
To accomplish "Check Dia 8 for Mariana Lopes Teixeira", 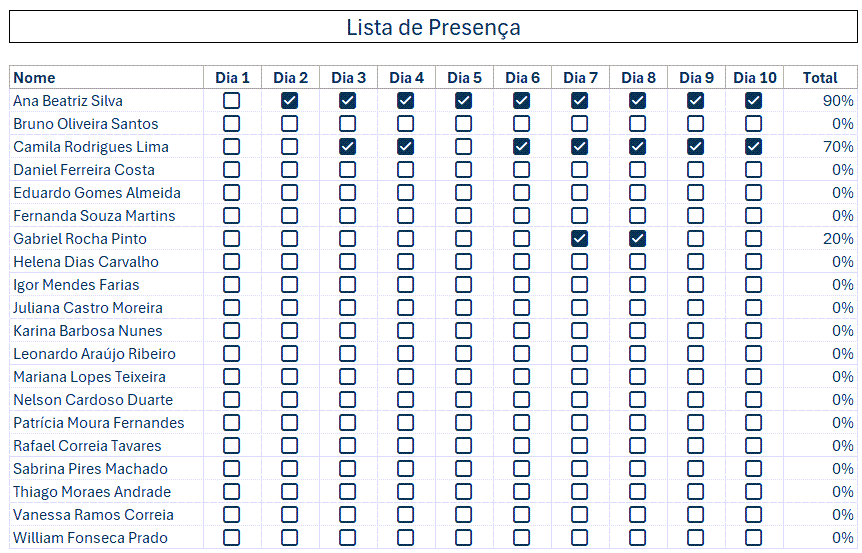I will point(637,376).
